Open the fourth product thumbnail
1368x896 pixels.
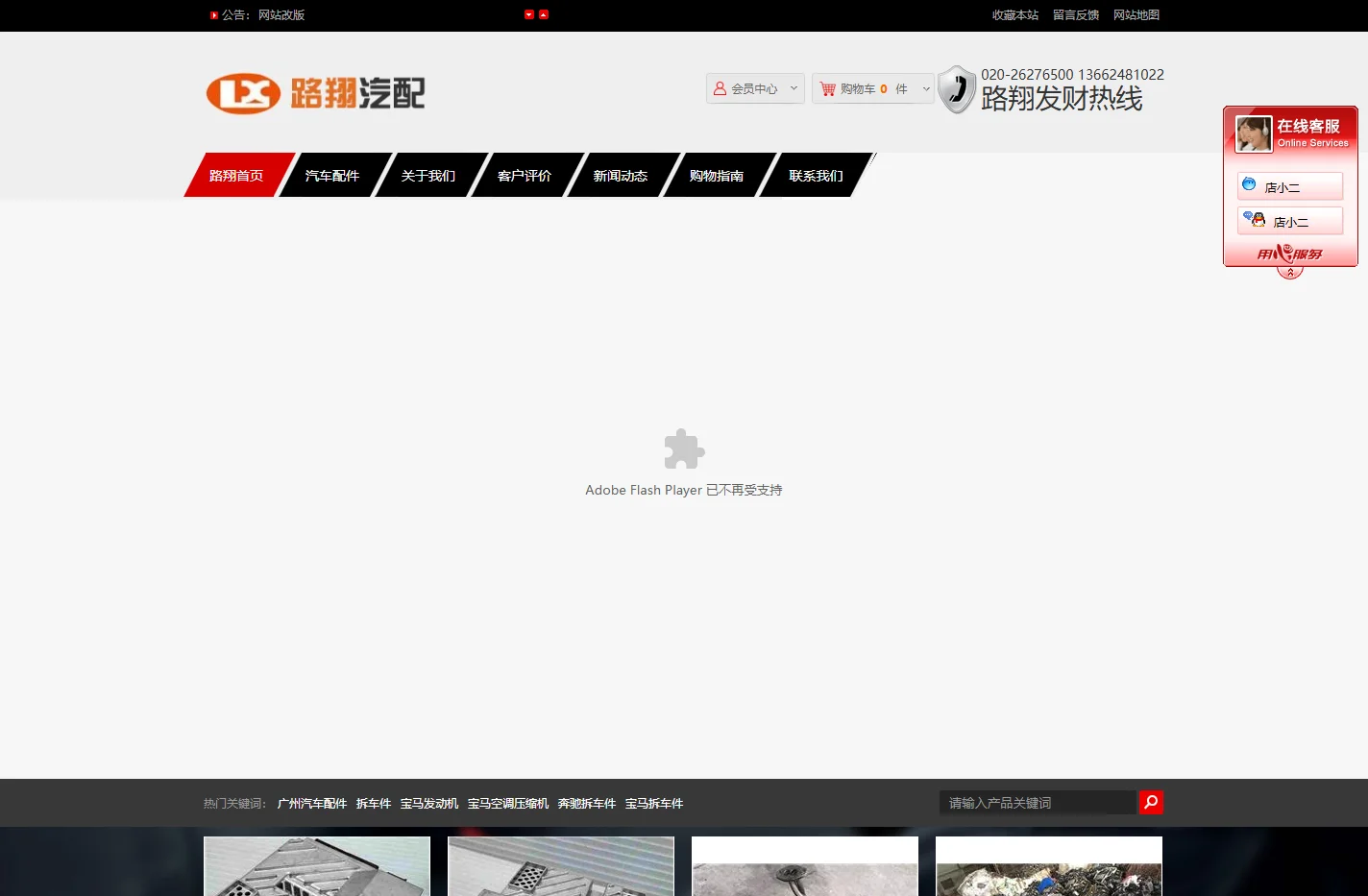click(x=1049, y=866)
